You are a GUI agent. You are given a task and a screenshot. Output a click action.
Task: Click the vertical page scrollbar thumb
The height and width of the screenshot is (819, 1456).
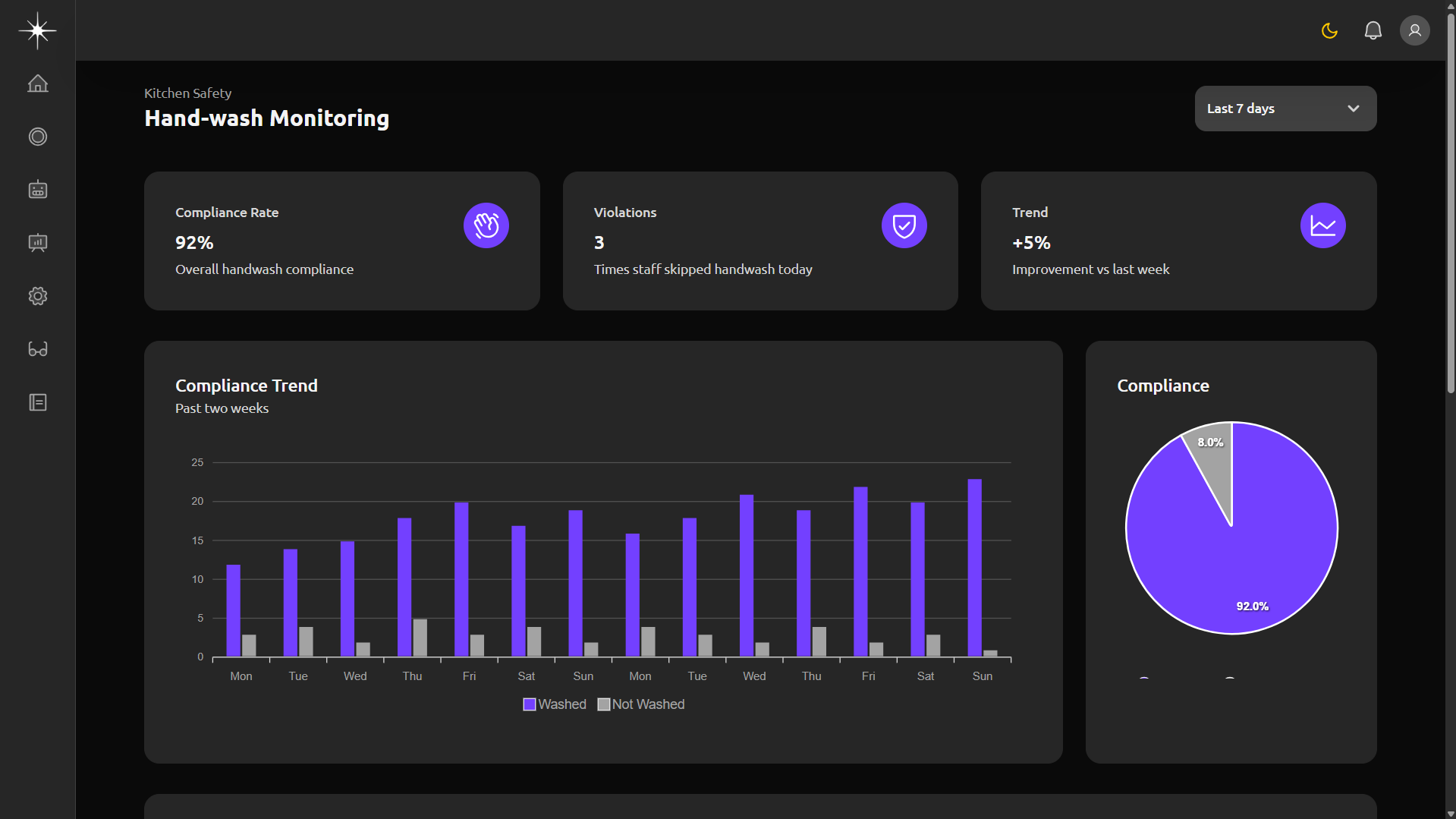[x=1450, y=197]
